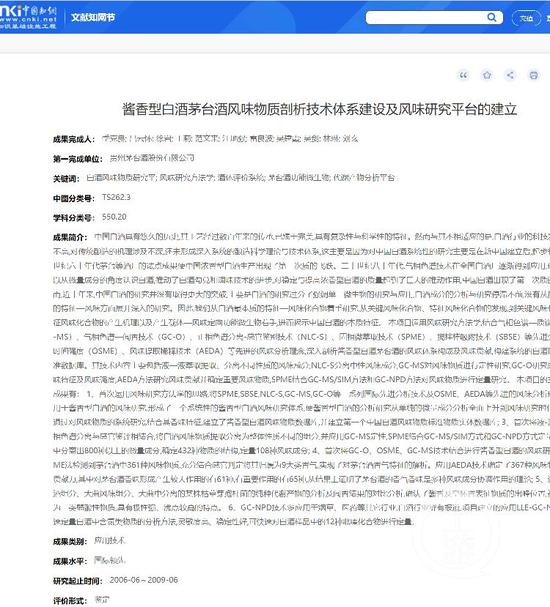Open keyword 茅台酒功能微生物
550x607 pixels.
point(299,178)
